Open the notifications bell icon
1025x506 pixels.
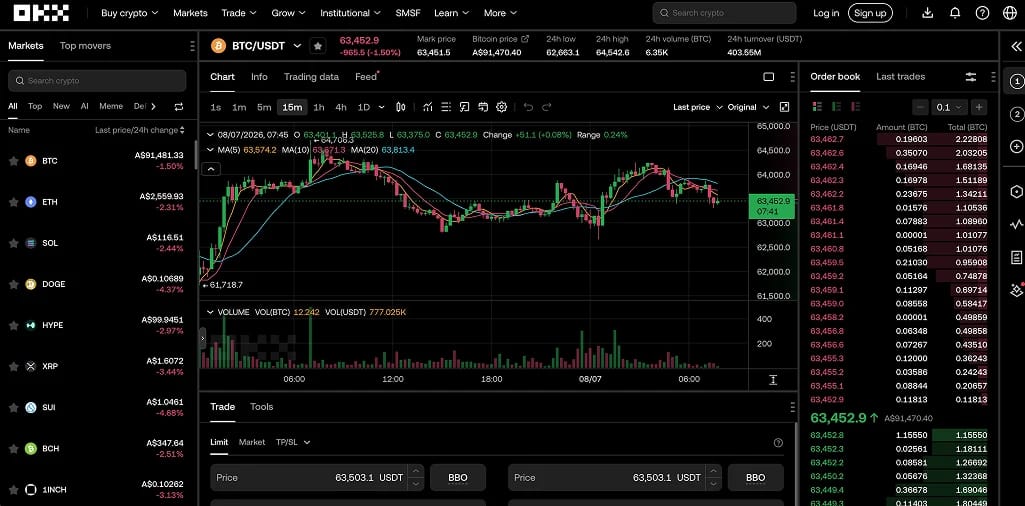955,13
